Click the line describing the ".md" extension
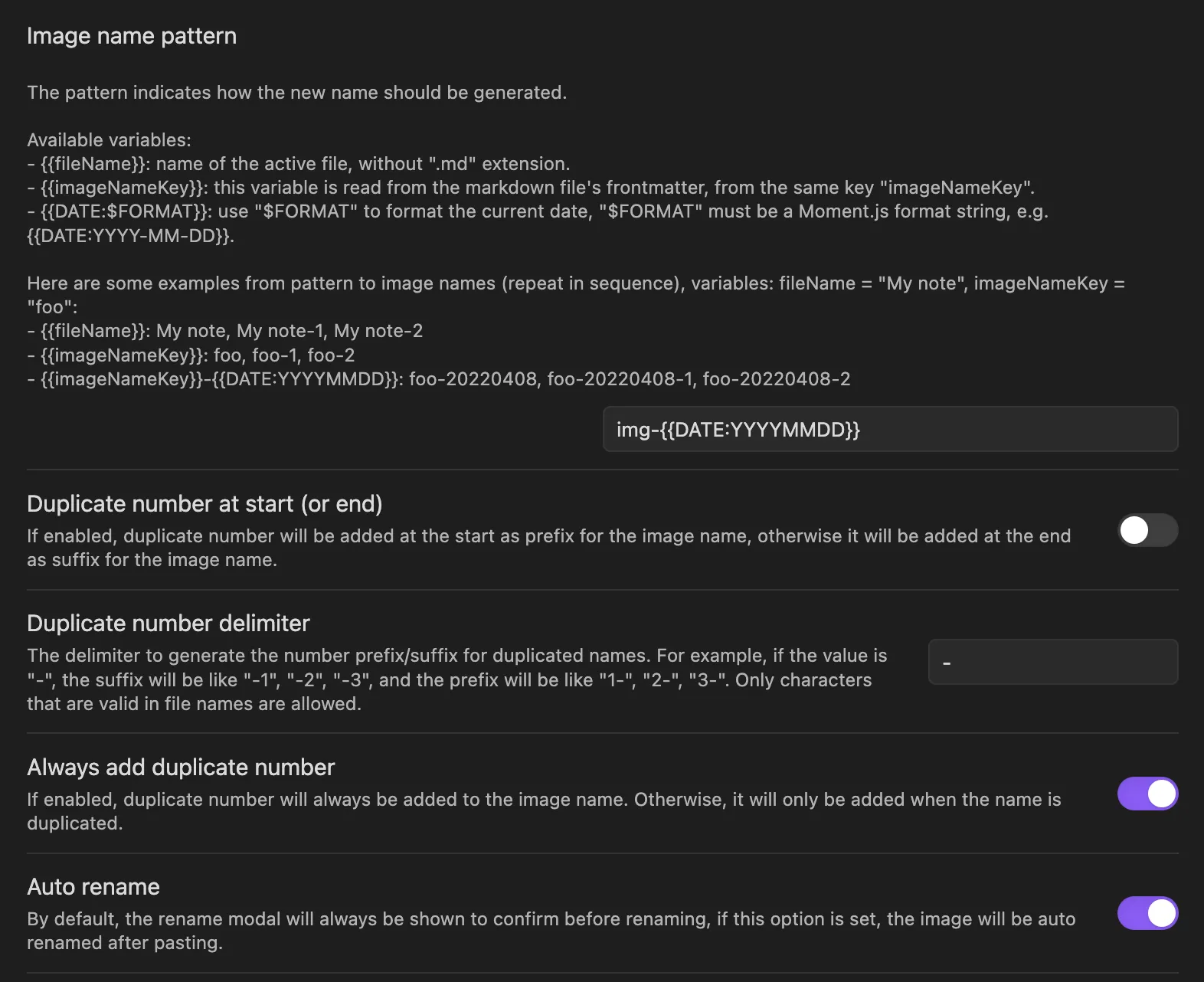This screenshot has width=1204, height=982. (x=299, y=164)
